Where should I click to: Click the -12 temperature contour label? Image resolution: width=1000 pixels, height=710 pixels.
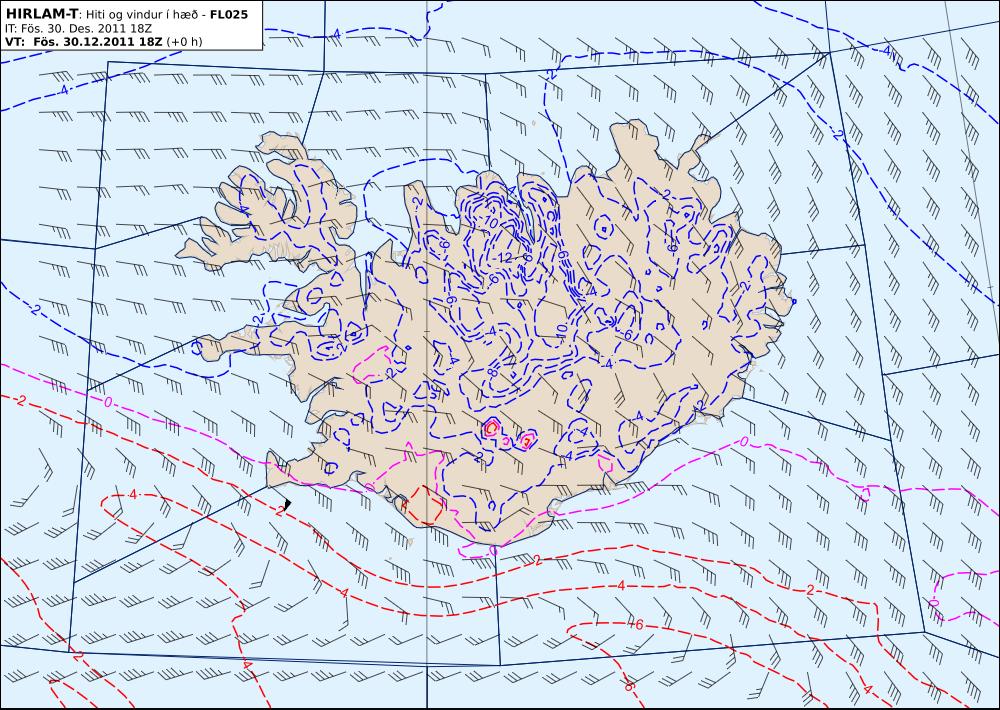(x=503, y=258)
